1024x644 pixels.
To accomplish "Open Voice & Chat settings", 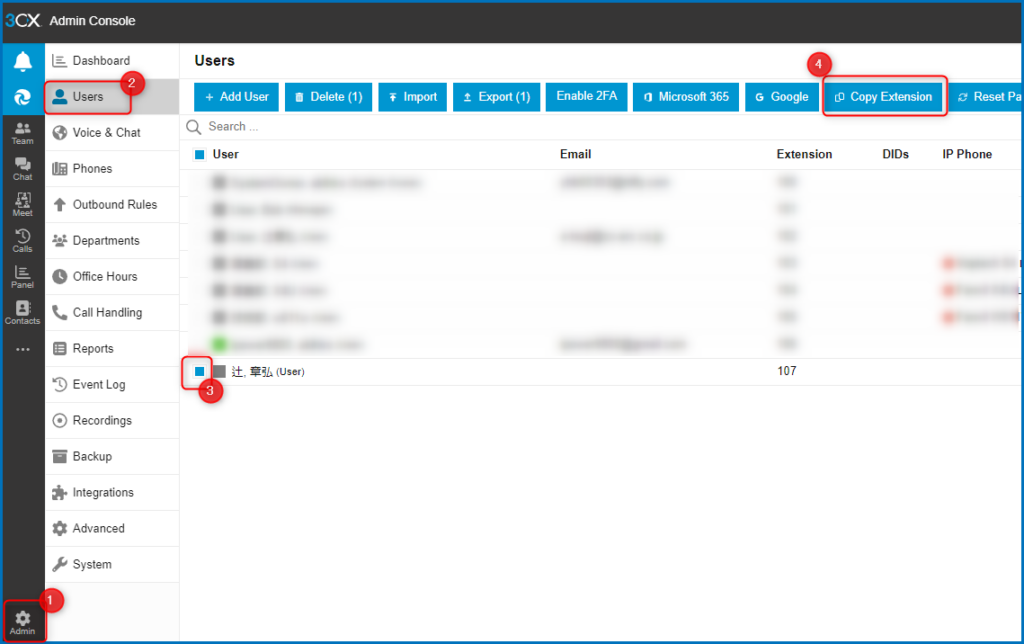I will 112,133.
